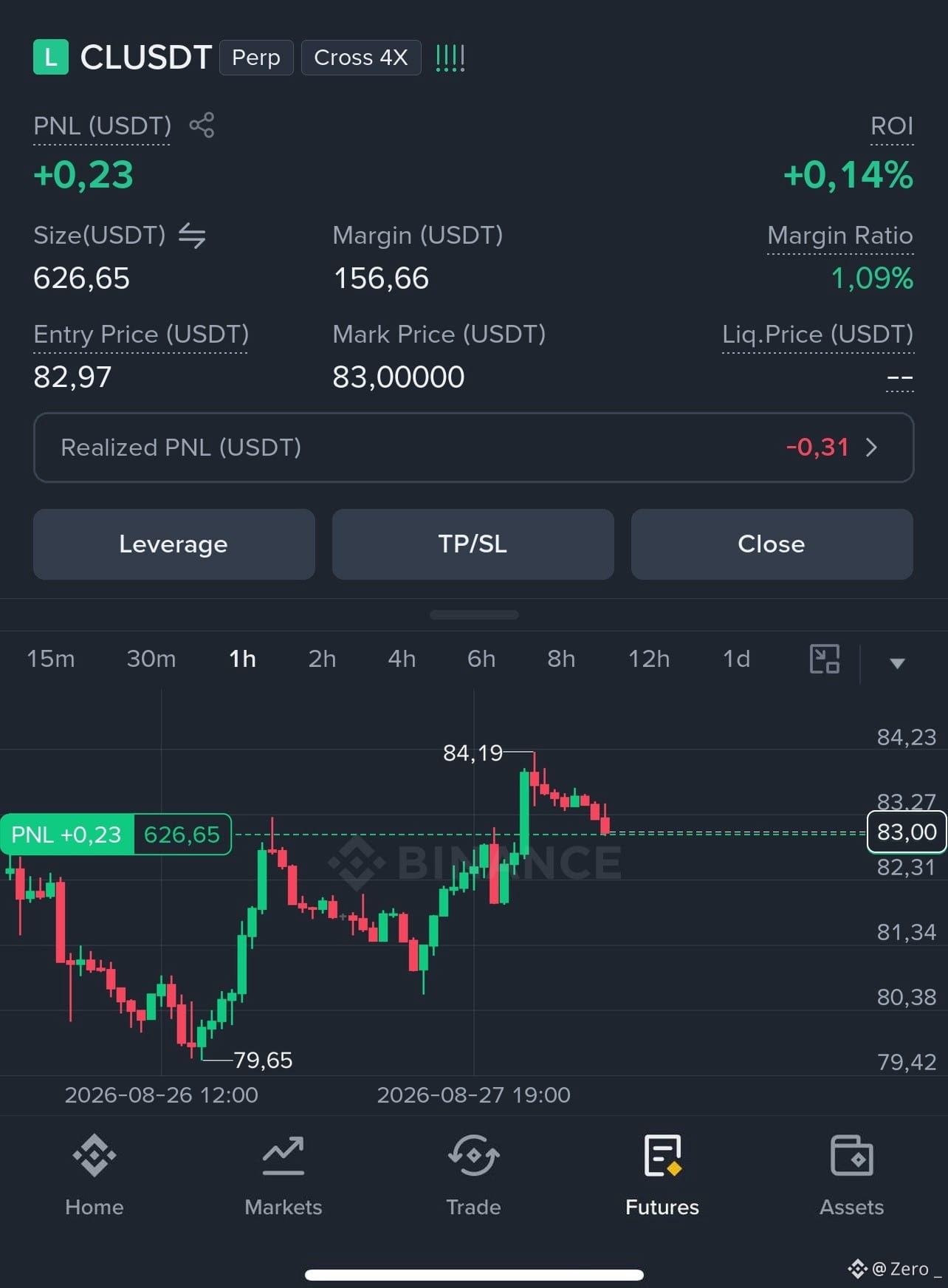Tap the 79,65 low price label
Image resolution: width=948 pixels, height=1288 pixels.
(x=263, y=1061)
